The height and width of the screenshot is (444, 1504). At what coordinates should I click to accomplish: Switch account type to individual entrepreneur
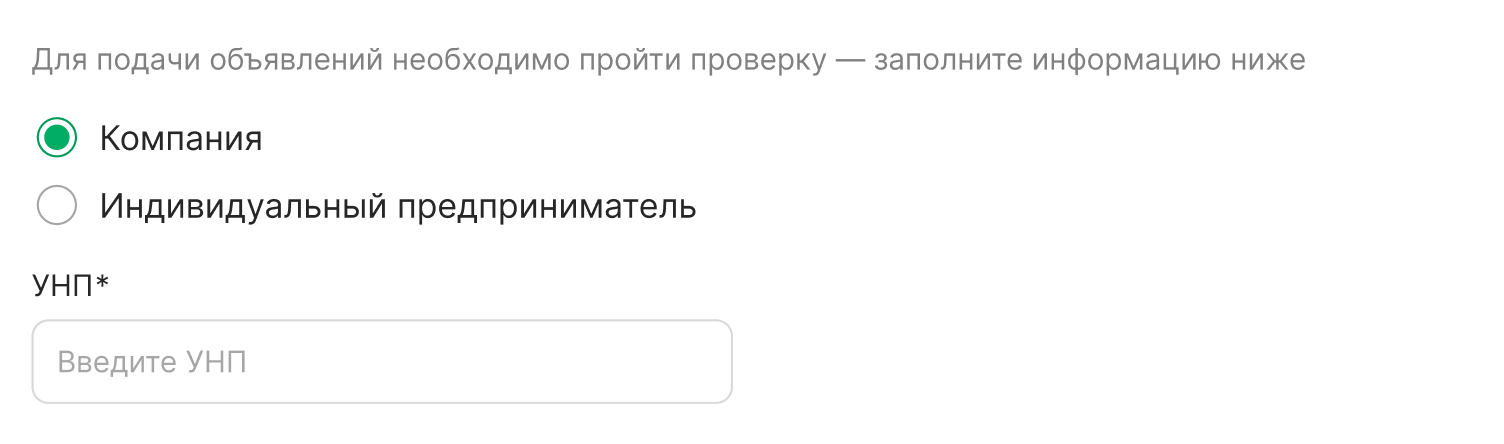click(x=57, y=206)
